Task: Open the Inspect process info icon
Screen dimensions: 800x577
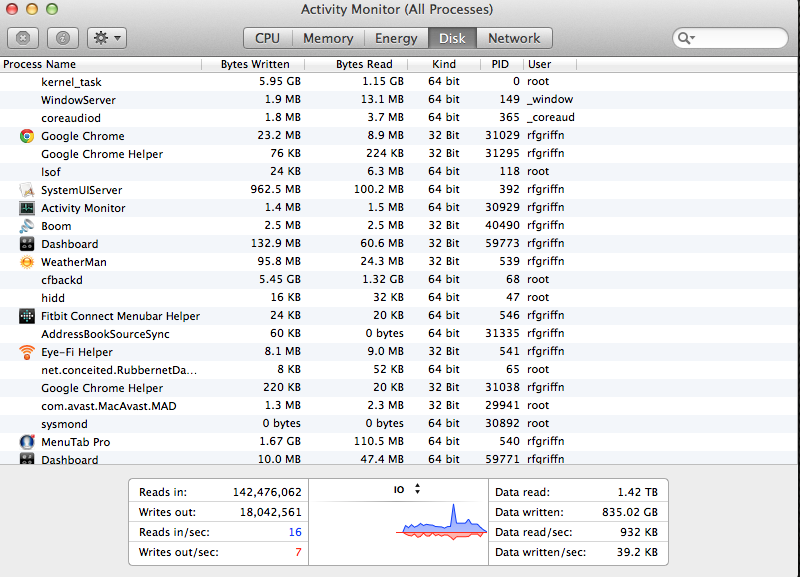Action: (x=63, y=38)
